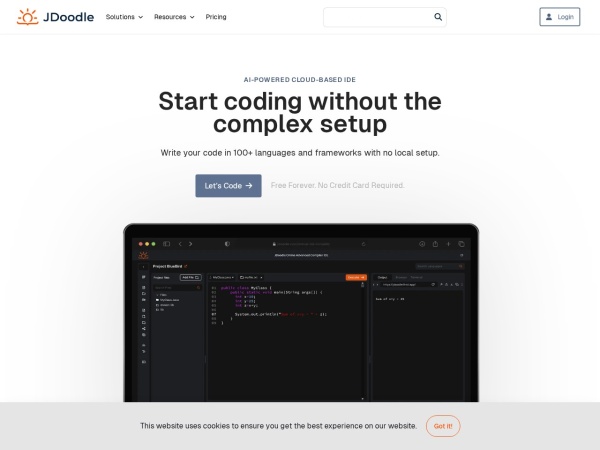Start with Let's Code button
Screen dimensions: 600x450
click(x=228, y=186)
